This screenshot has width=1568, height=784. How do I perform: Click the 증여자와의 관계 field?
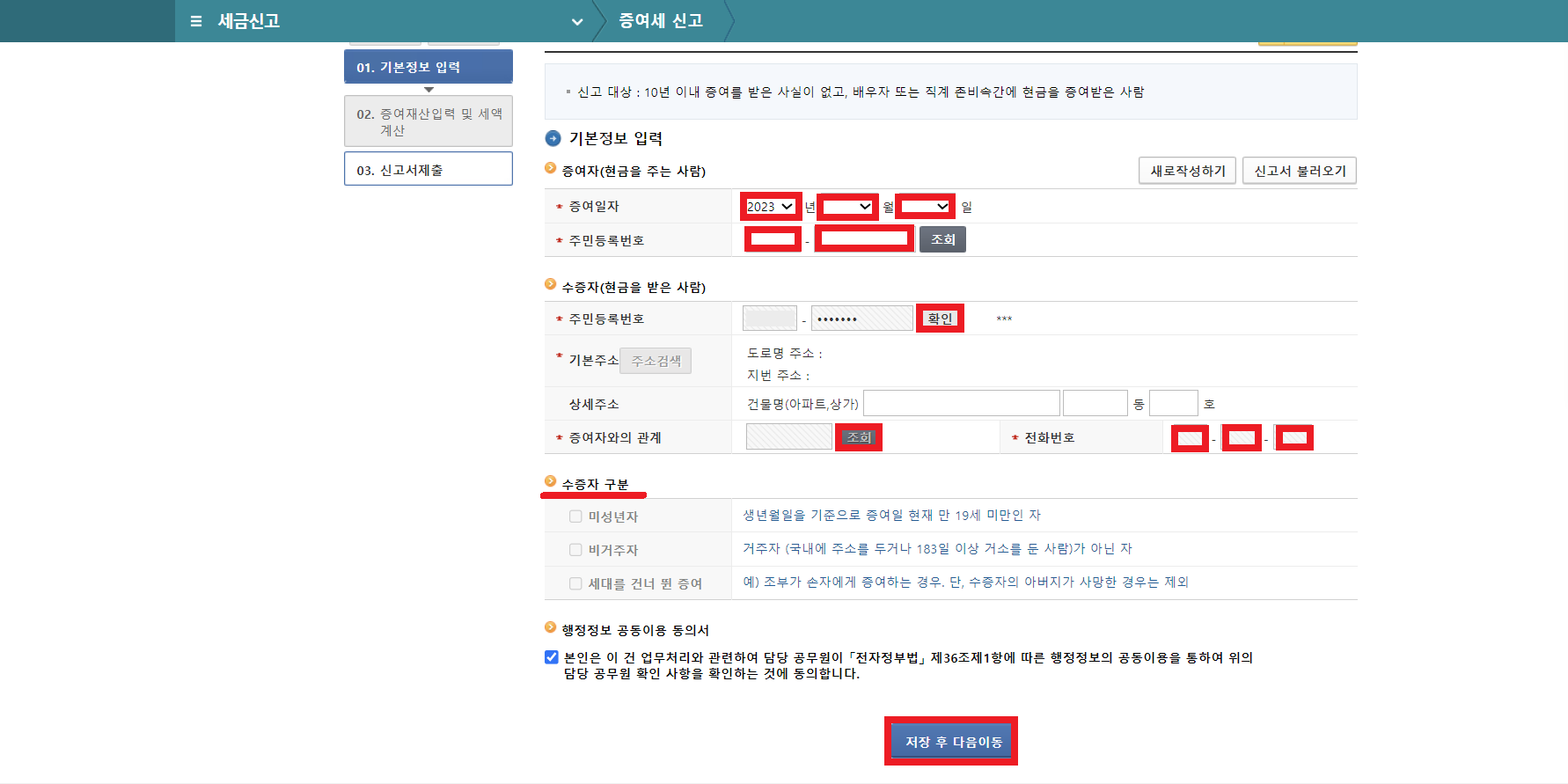[x=789, y=437]
